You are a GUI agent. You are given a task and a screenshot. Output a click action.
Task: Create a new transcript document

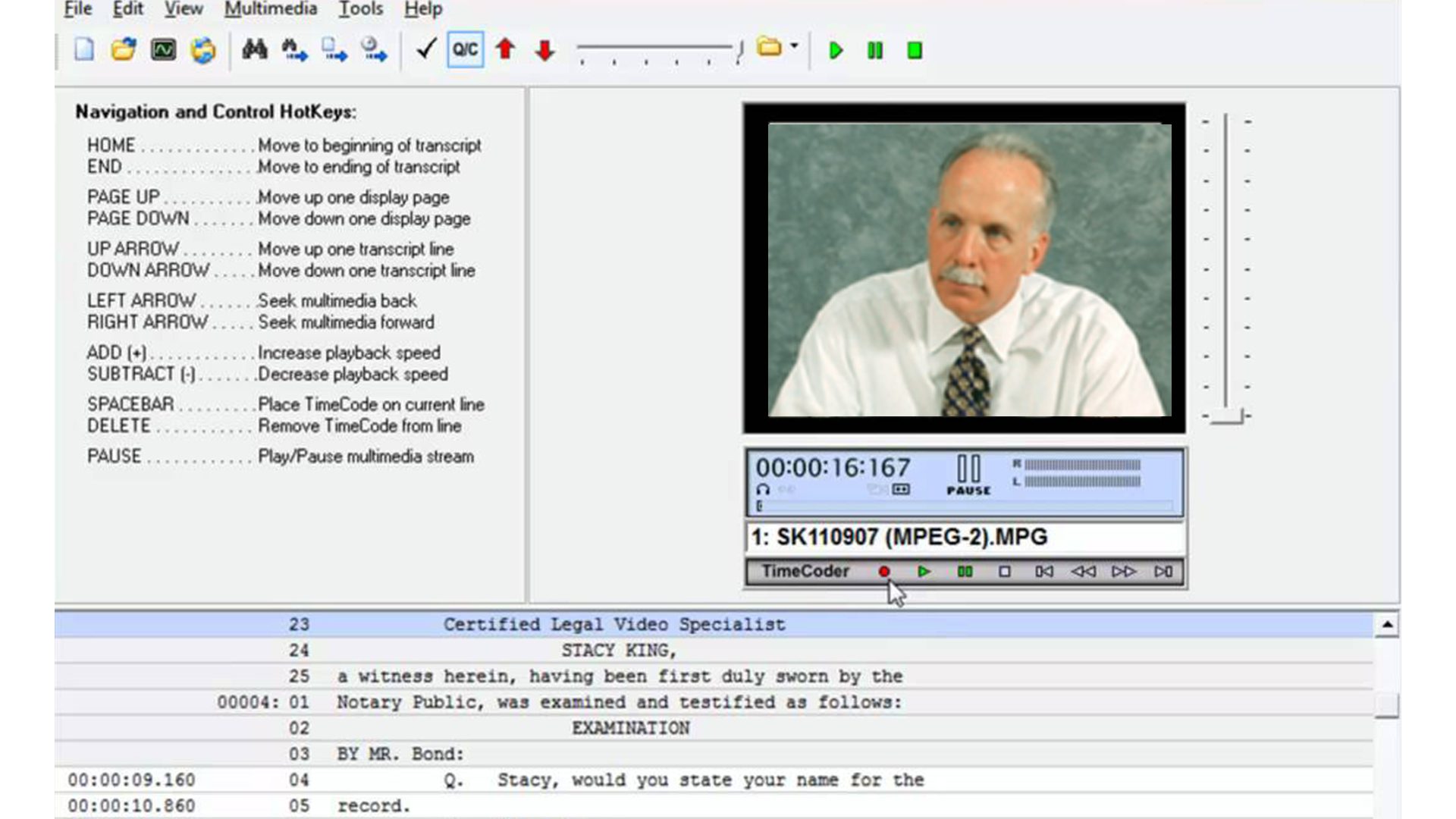pos(83,50)
